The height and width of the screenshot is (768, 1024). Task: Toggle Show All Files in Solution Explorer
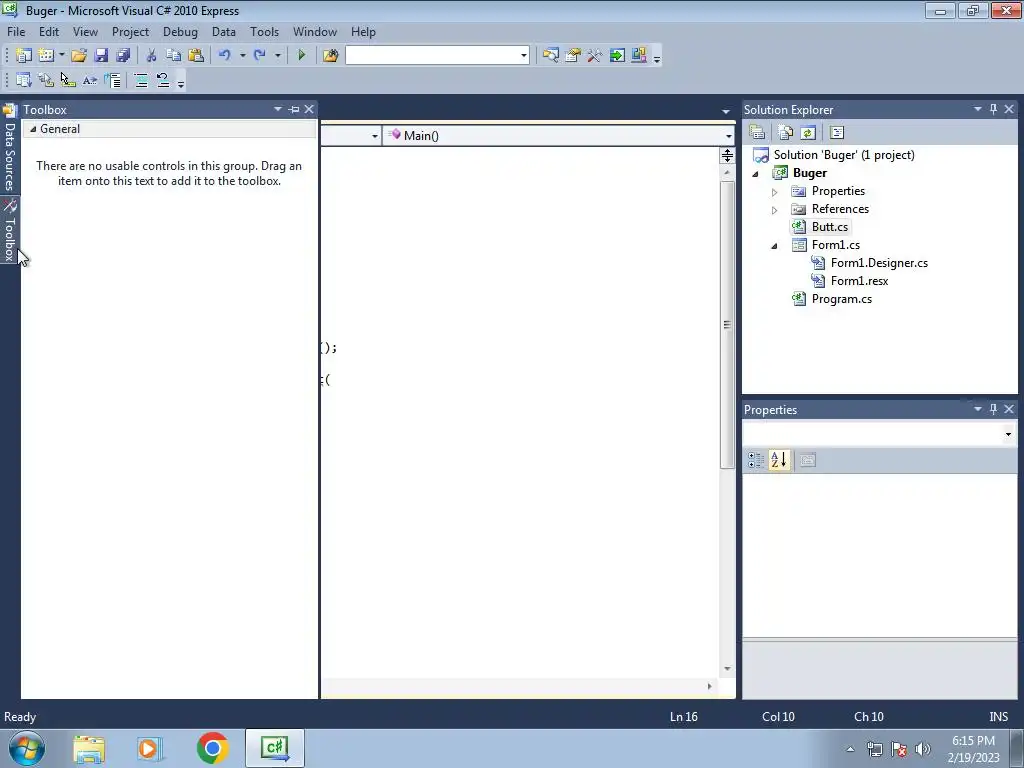786,133
